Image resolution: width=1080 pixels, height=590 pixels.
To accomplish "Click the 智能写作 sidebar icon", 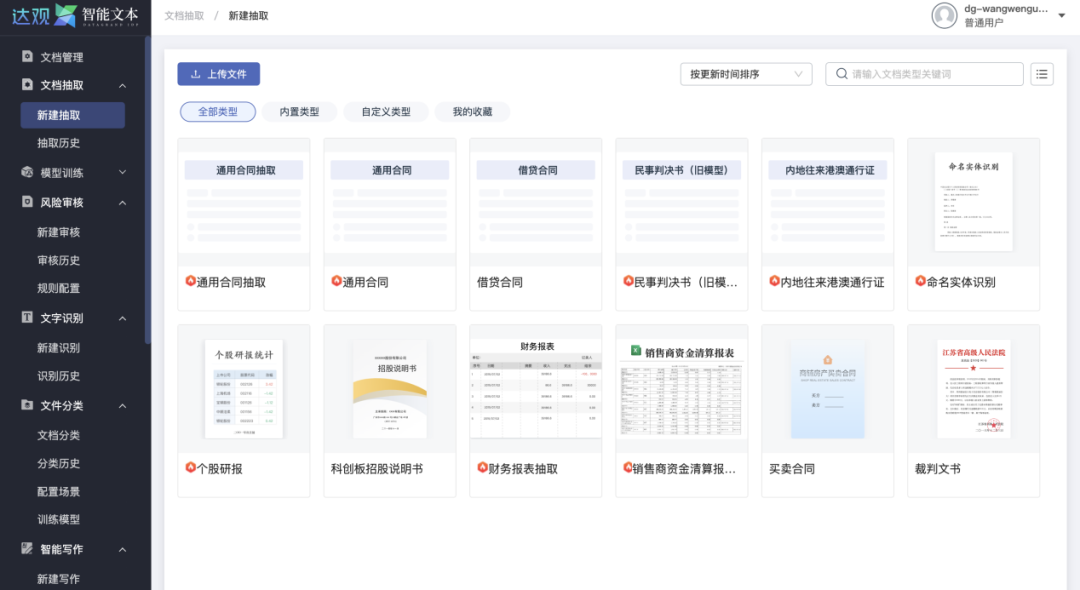I will [x=27, y=549].
